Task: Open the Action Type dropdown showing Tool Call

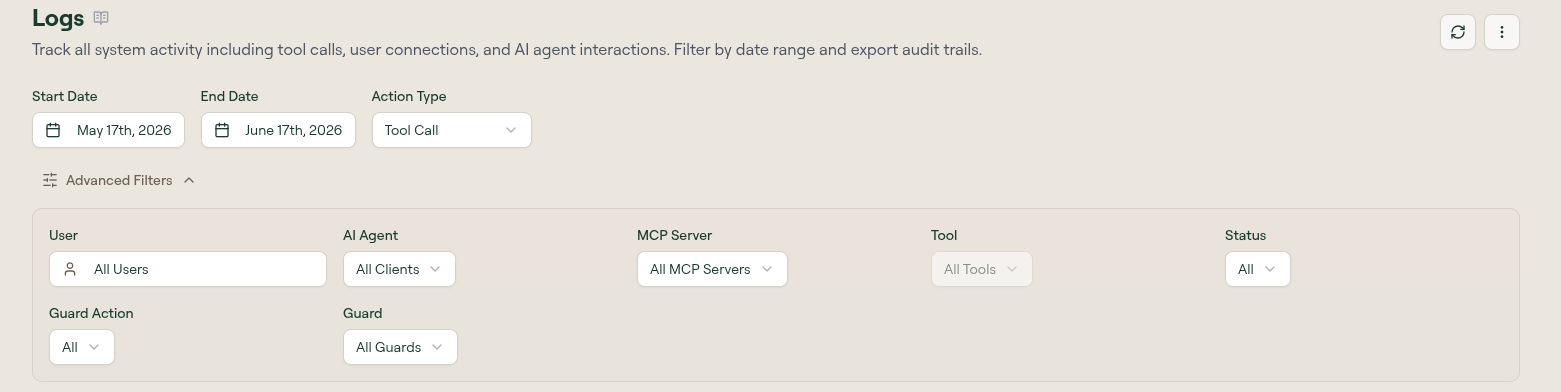Action: (x=451, y=130)
